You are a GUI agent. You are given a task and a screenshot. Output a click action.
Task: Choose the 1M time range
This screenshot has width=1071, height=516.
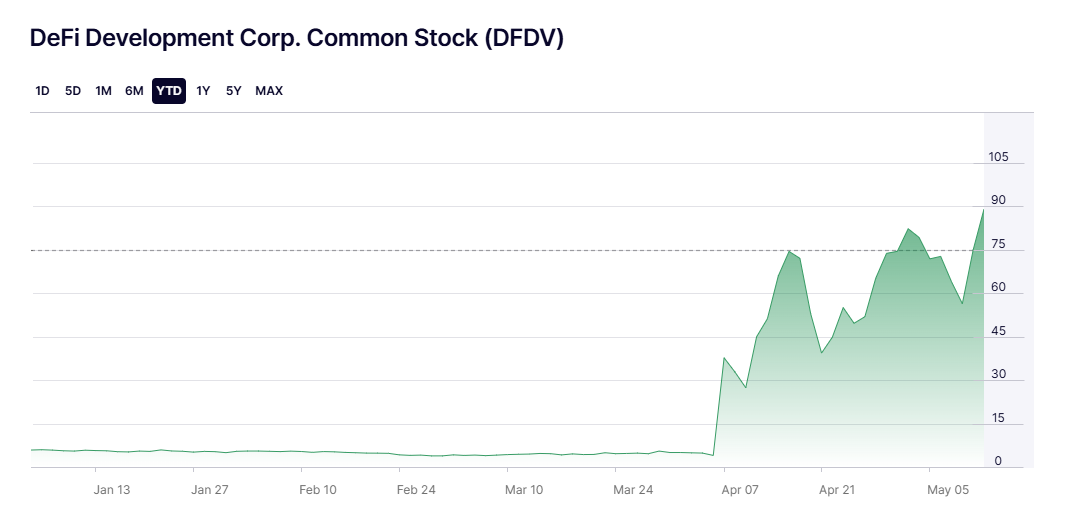coord(103,91)
